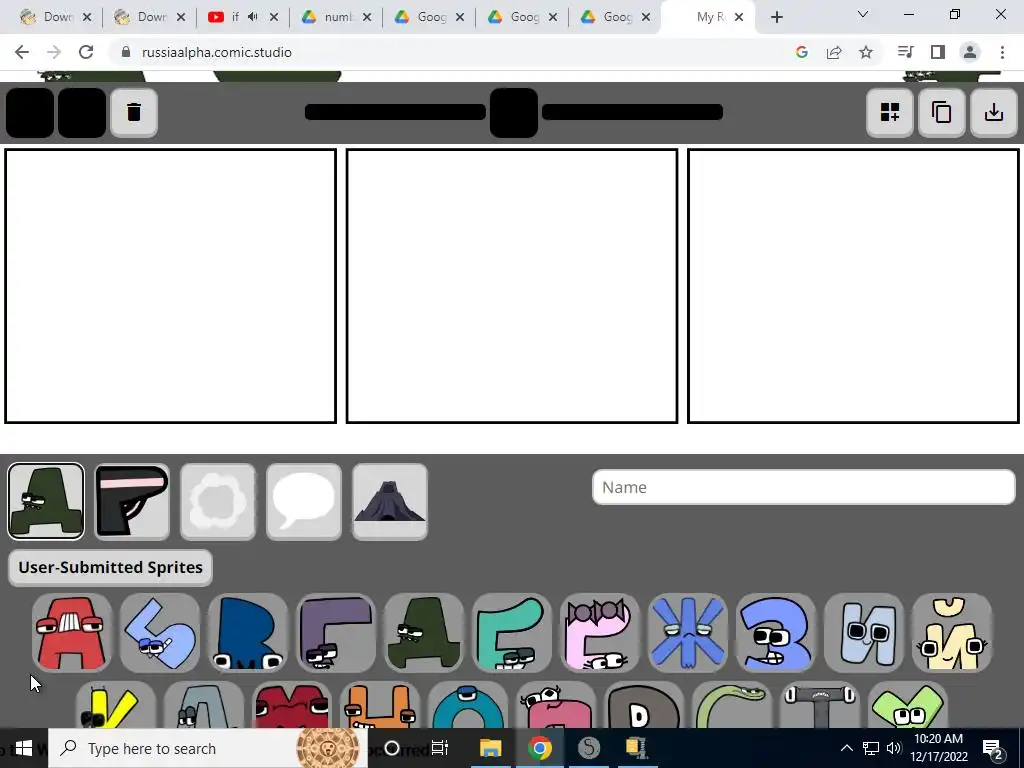Pick the black Р sprite
The width and height of the screenshot is (1024, 768).
coord(644,705)
